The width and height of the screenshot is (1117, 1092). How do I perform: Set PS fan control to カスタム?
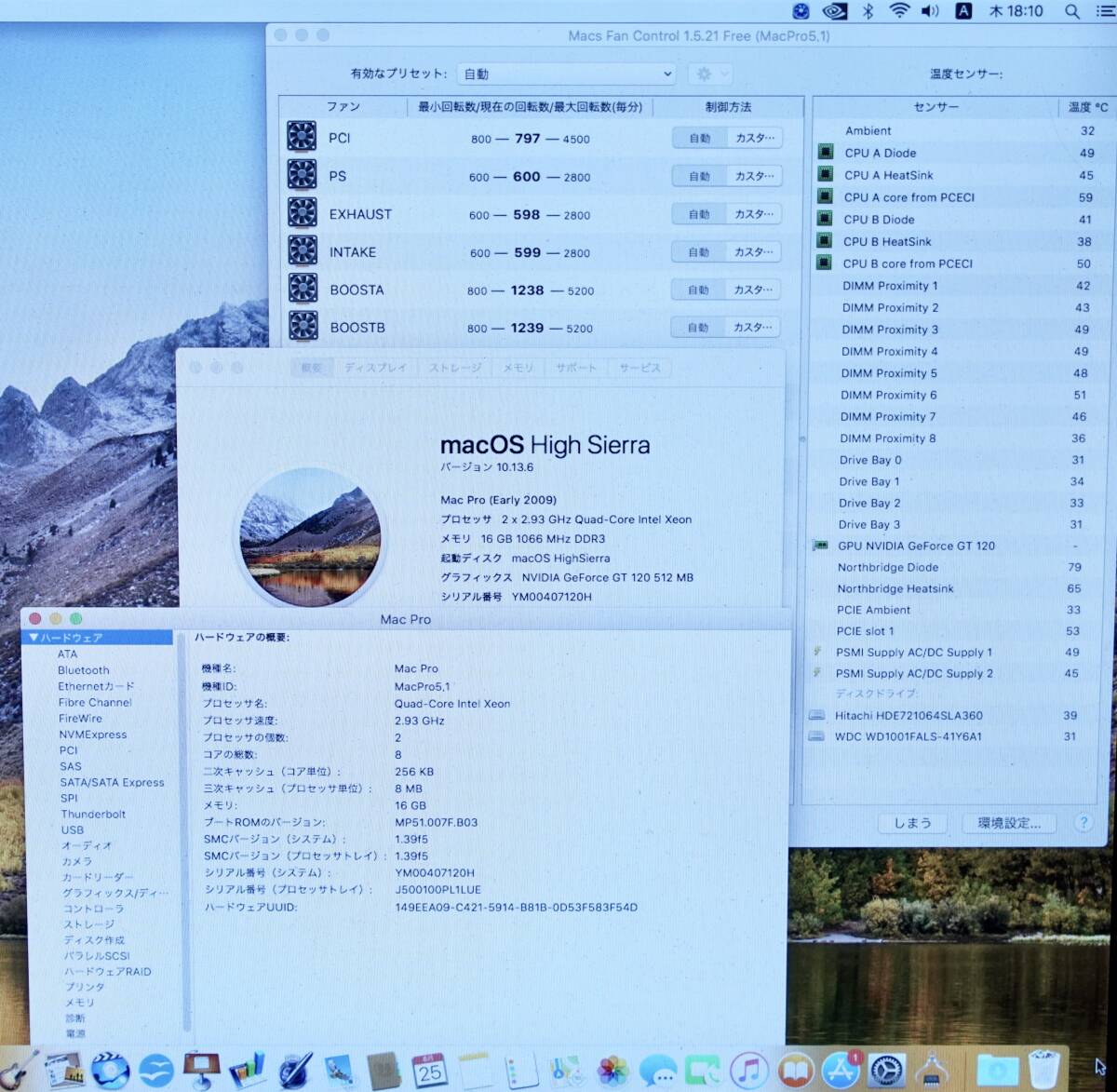point(754,176)
